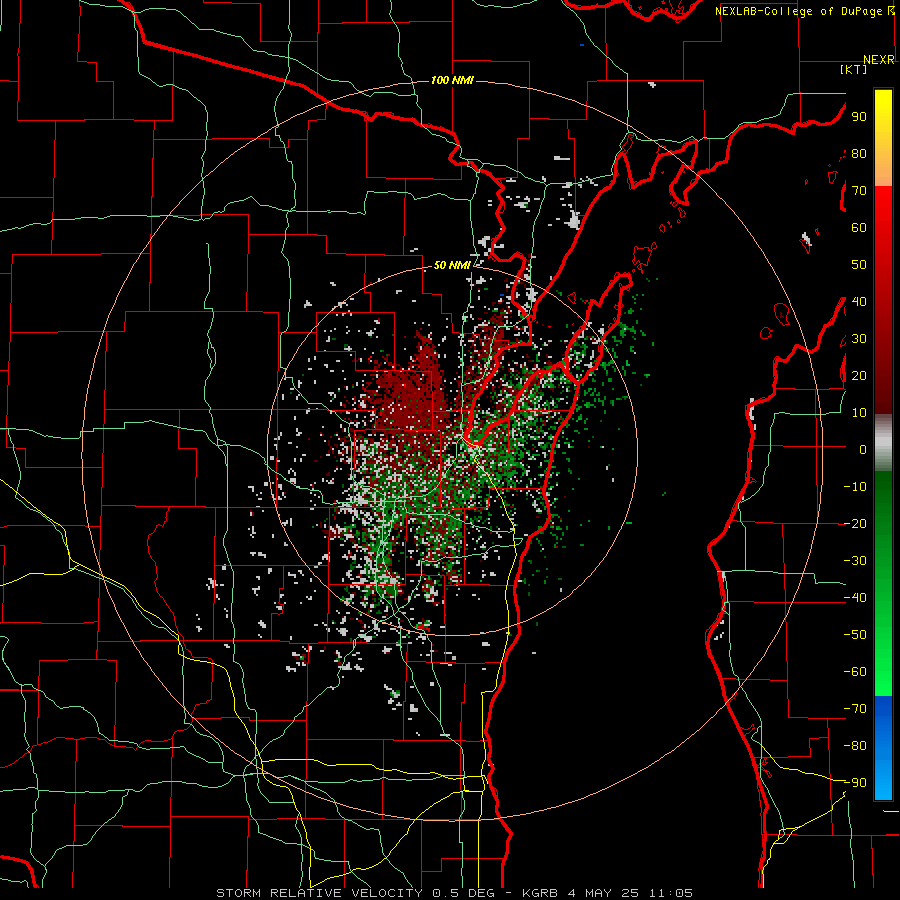Screen dimensions: 900x900
Task: Click the "4 MAY 25" date text
Action: (603, 893)
